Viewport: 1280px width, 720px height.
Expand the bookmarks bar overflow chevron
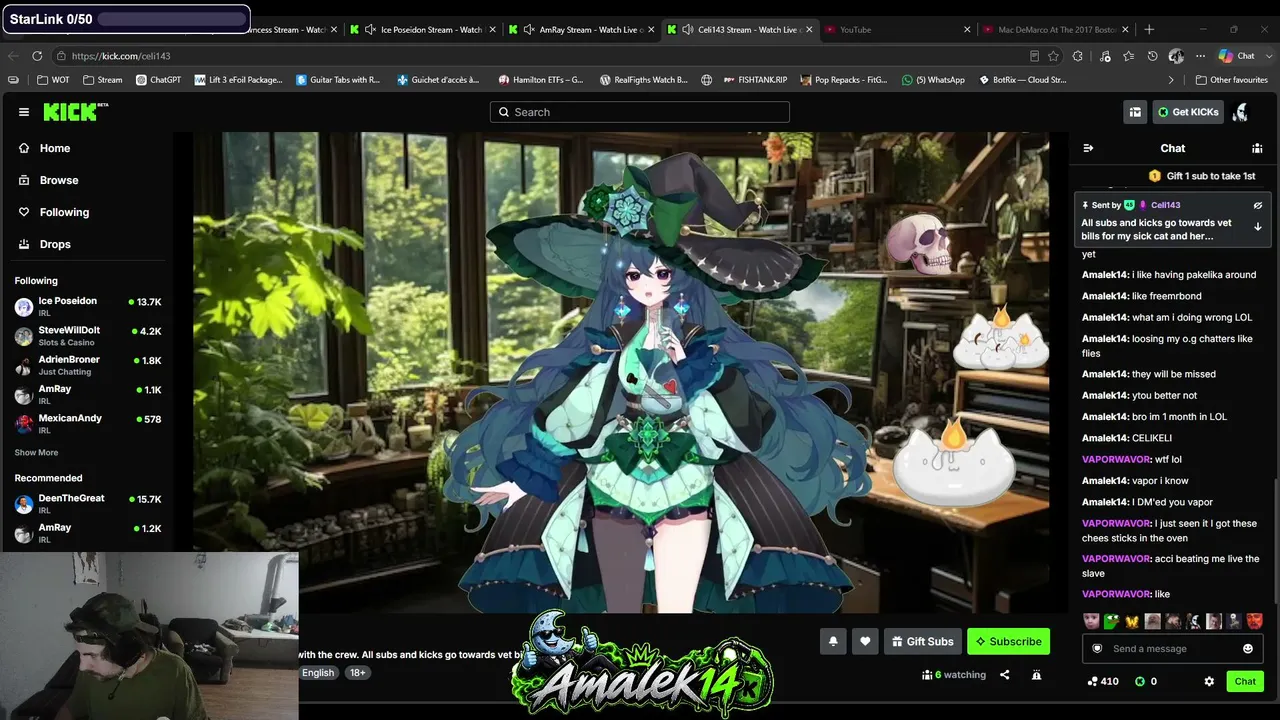[1171, 80]
